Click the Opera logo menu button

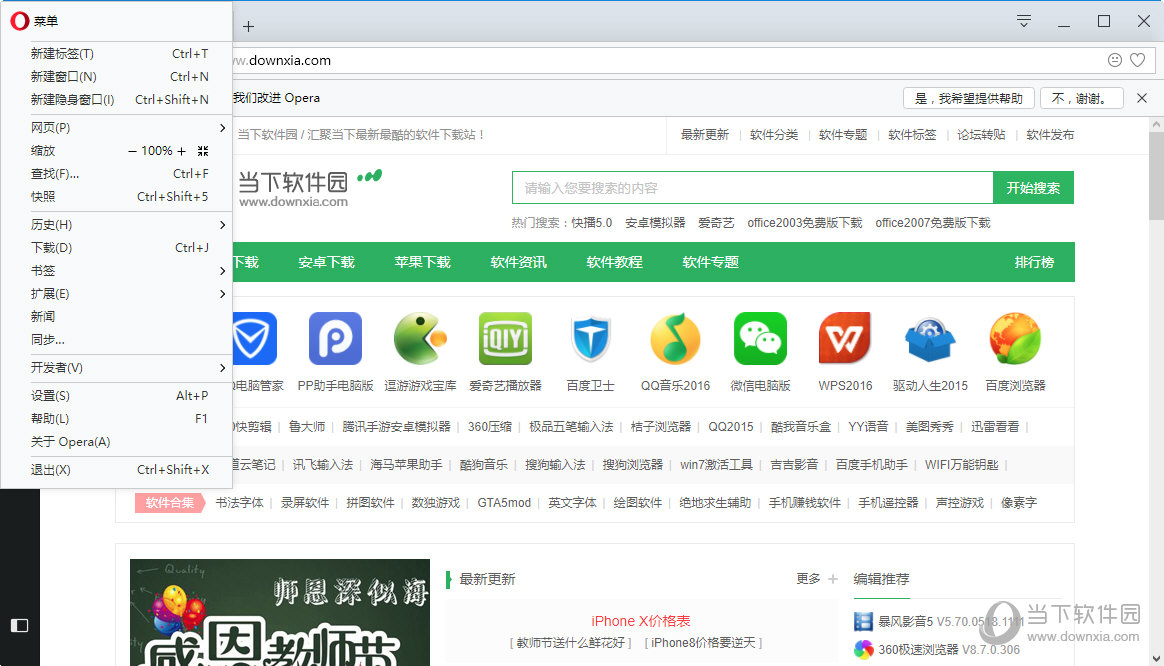pyautogui.click(x=20, y=21)
